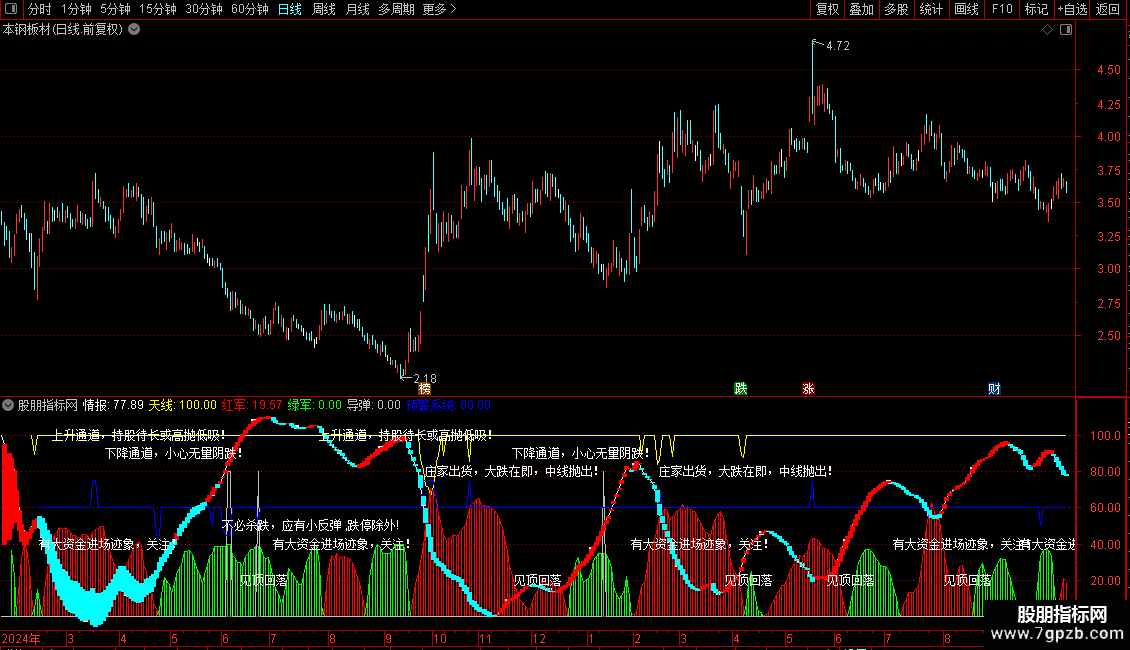Image resolution: width=1130 pixels, height=650 pixels.
Task: Expand the 更多 > periods menu
Action: pos(440,9)
